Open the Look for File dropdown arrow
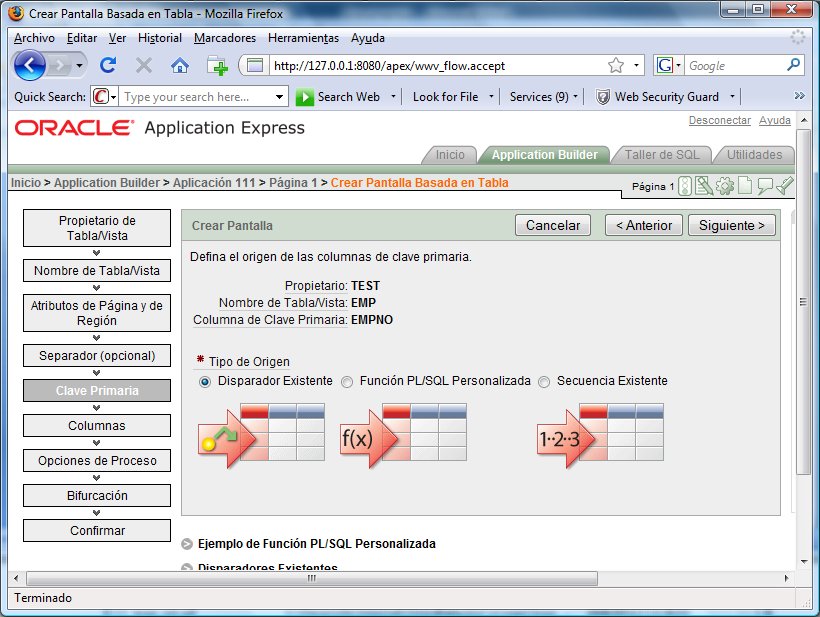 pyautogui.click(x=491, y=97)
